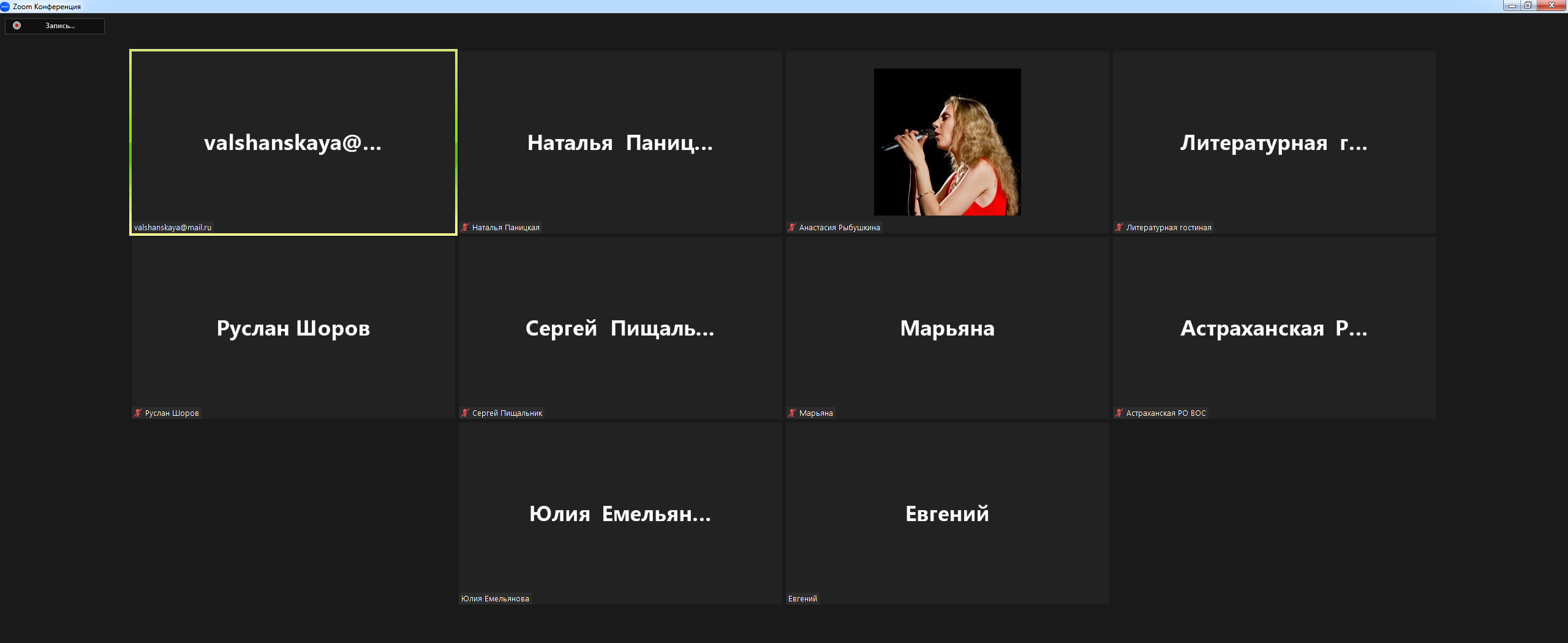Select the valshanskaya@mail.ru active speaker tile
This screenshot has height=643, width=1568.
293,142
